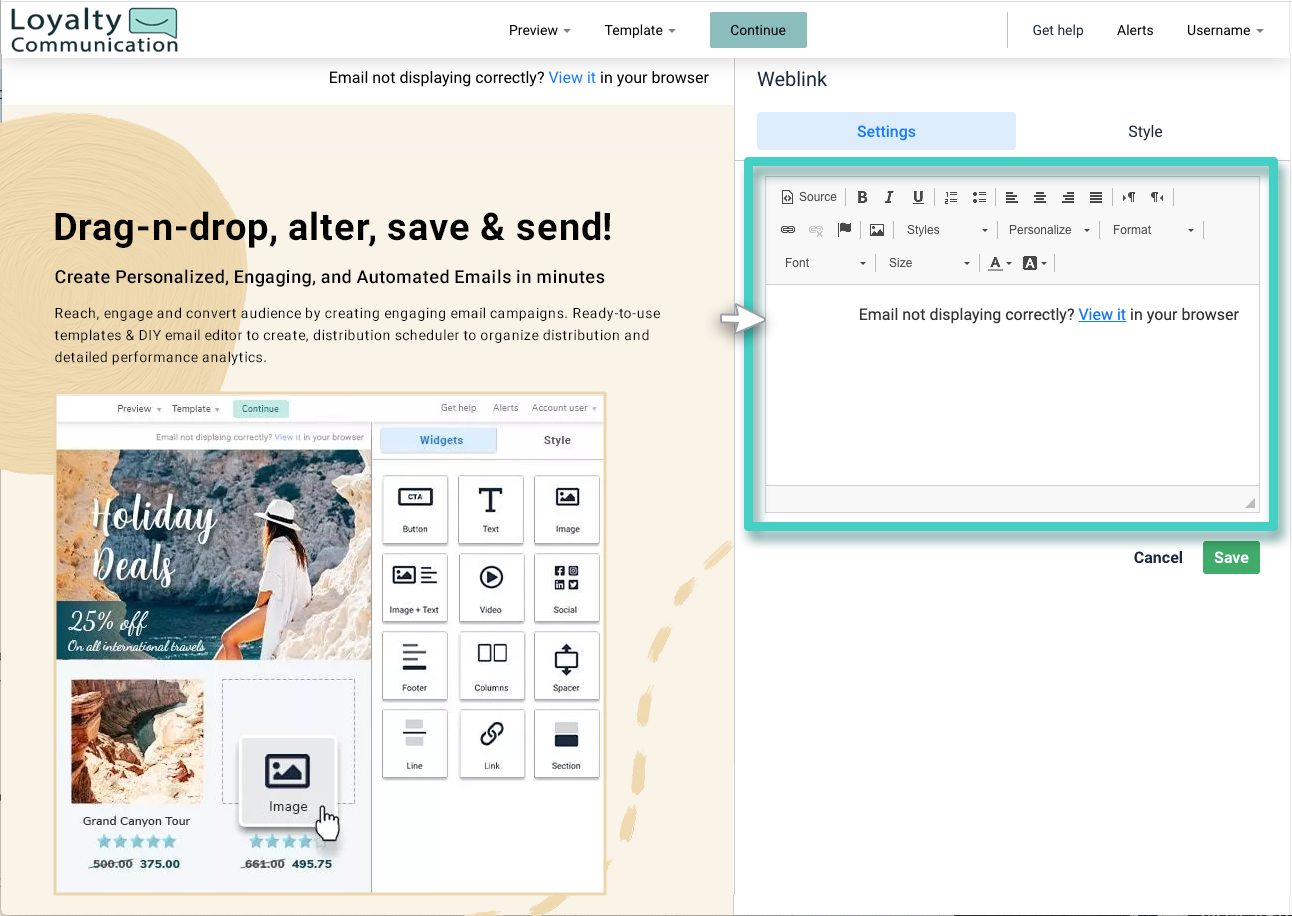
Task: Open the Template menu
Action: click(640, 30)
